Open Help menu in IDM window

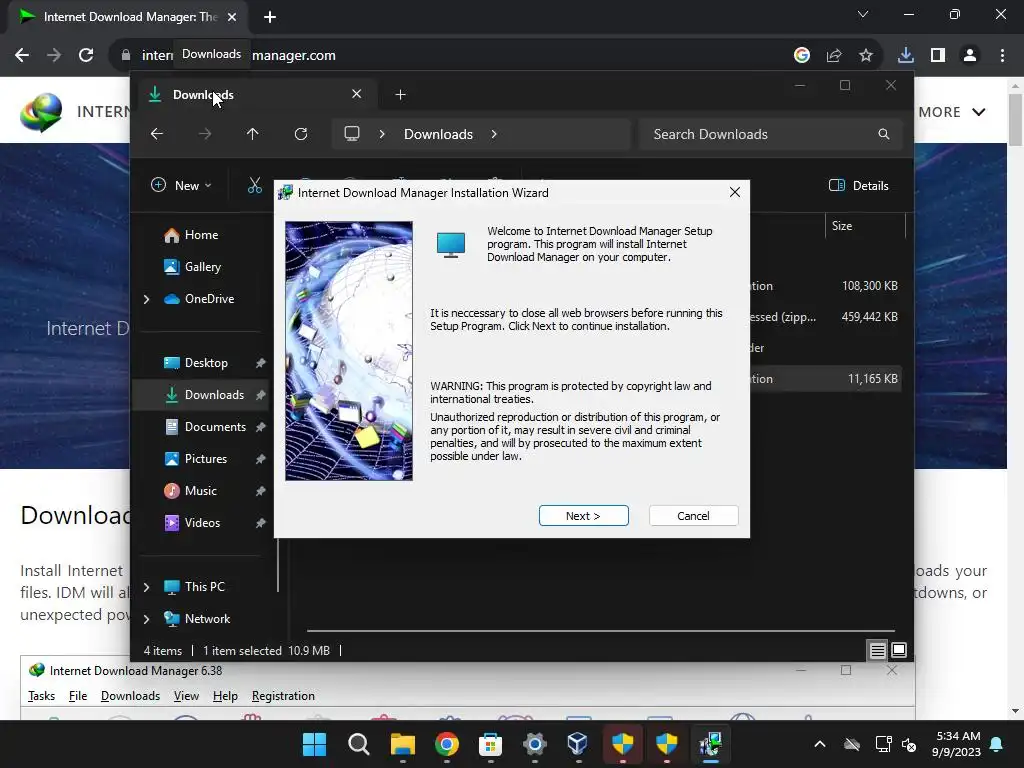coord(225,696)
